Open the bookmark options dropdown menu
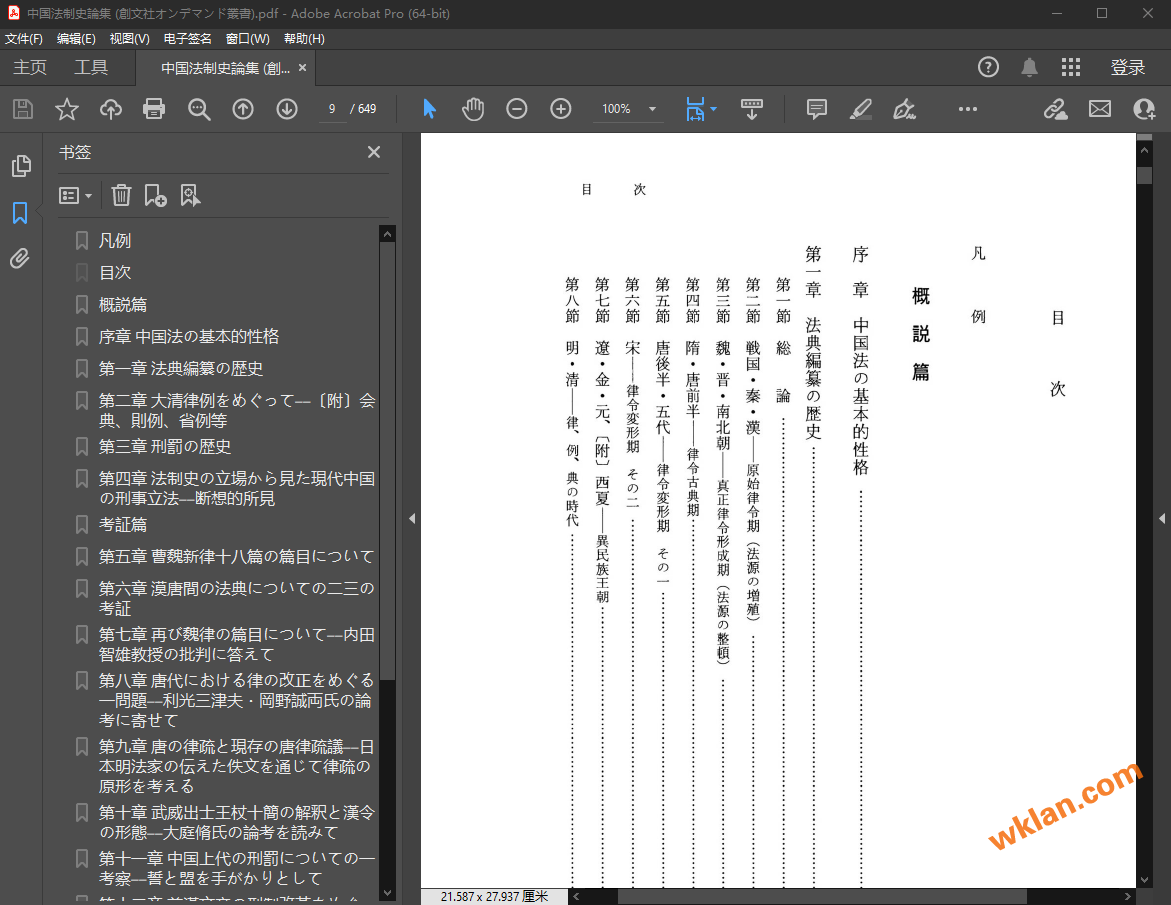1171x905 pixels. click(x=76, y=195)
